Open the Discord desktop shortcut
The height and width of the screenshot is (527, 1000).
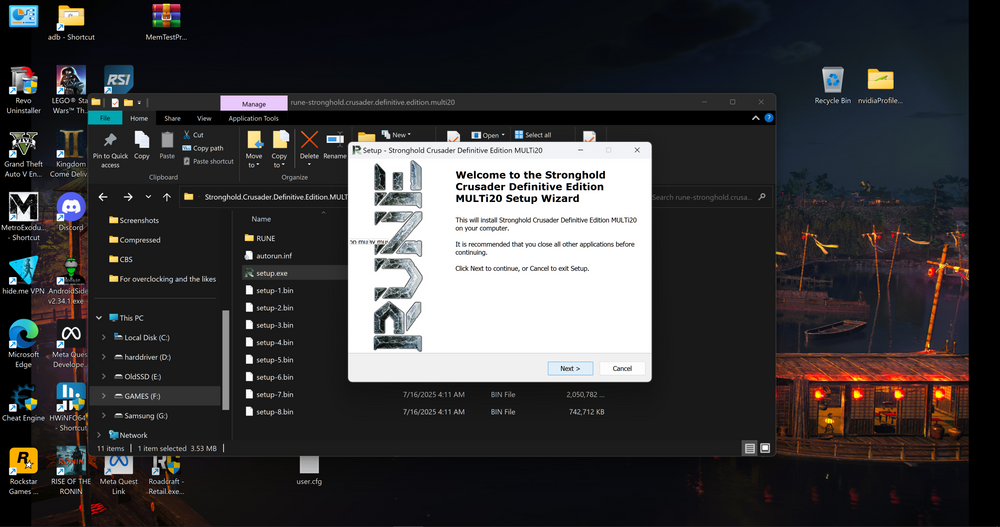(x=71, y=212)
